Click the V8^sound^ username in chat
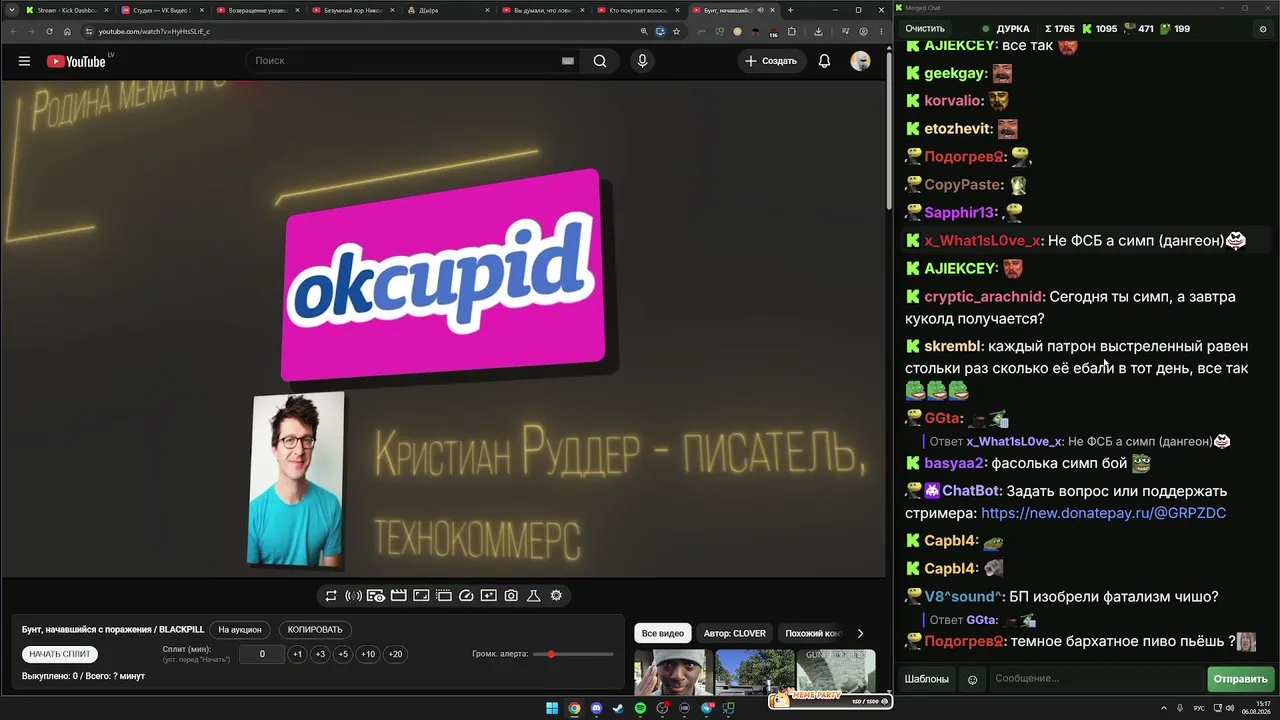Screen dimensions: 1280x720 click(x=964, y=597)
